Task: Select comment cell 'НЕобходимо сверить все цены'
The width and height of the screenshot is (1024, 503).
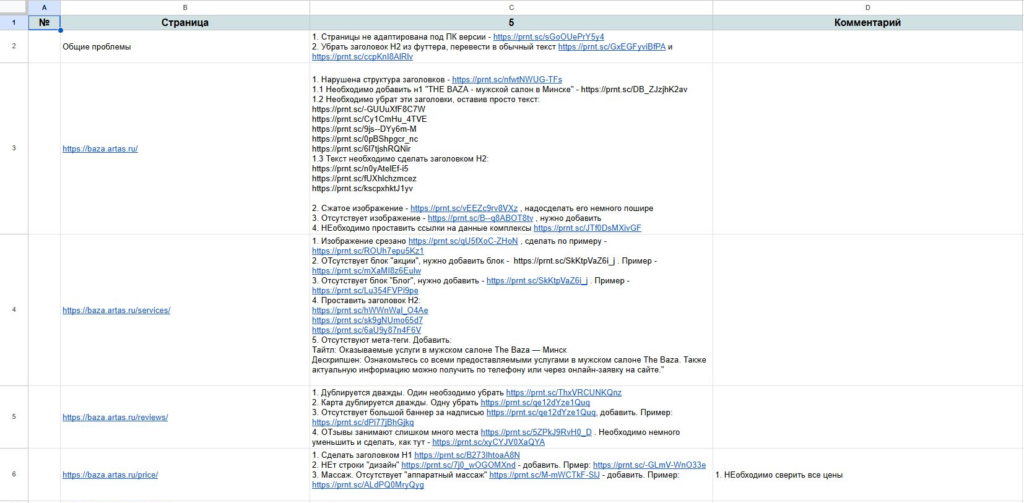Action: tap(868, 475)
